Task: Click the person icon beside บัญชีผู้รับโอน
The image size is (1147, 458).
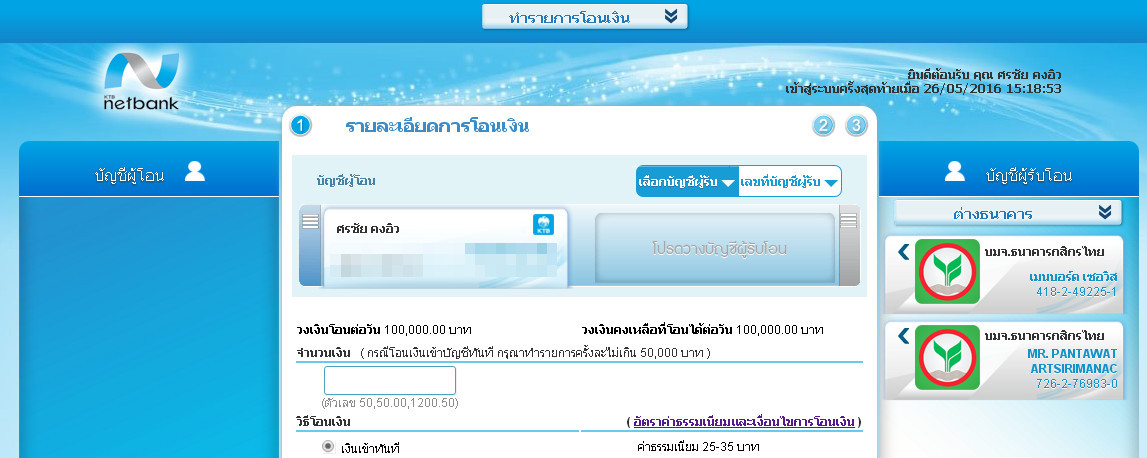Action: 955,171
